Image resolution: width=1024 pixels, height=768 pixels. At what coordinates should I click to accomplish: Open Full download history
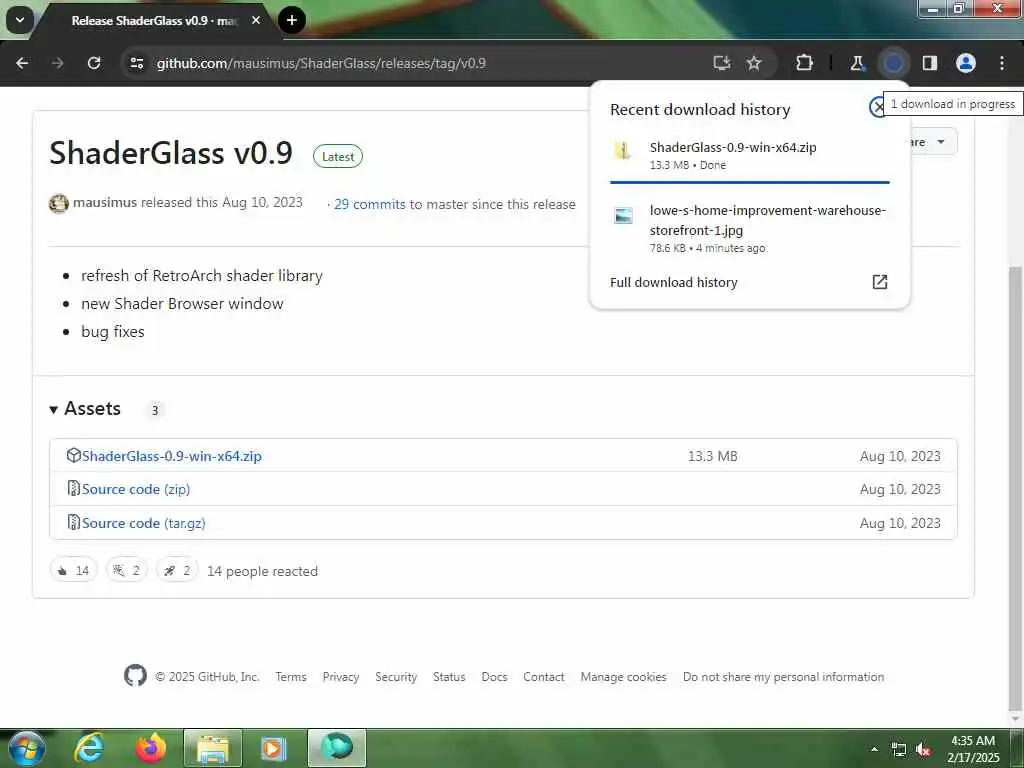(x=673, y=282)
